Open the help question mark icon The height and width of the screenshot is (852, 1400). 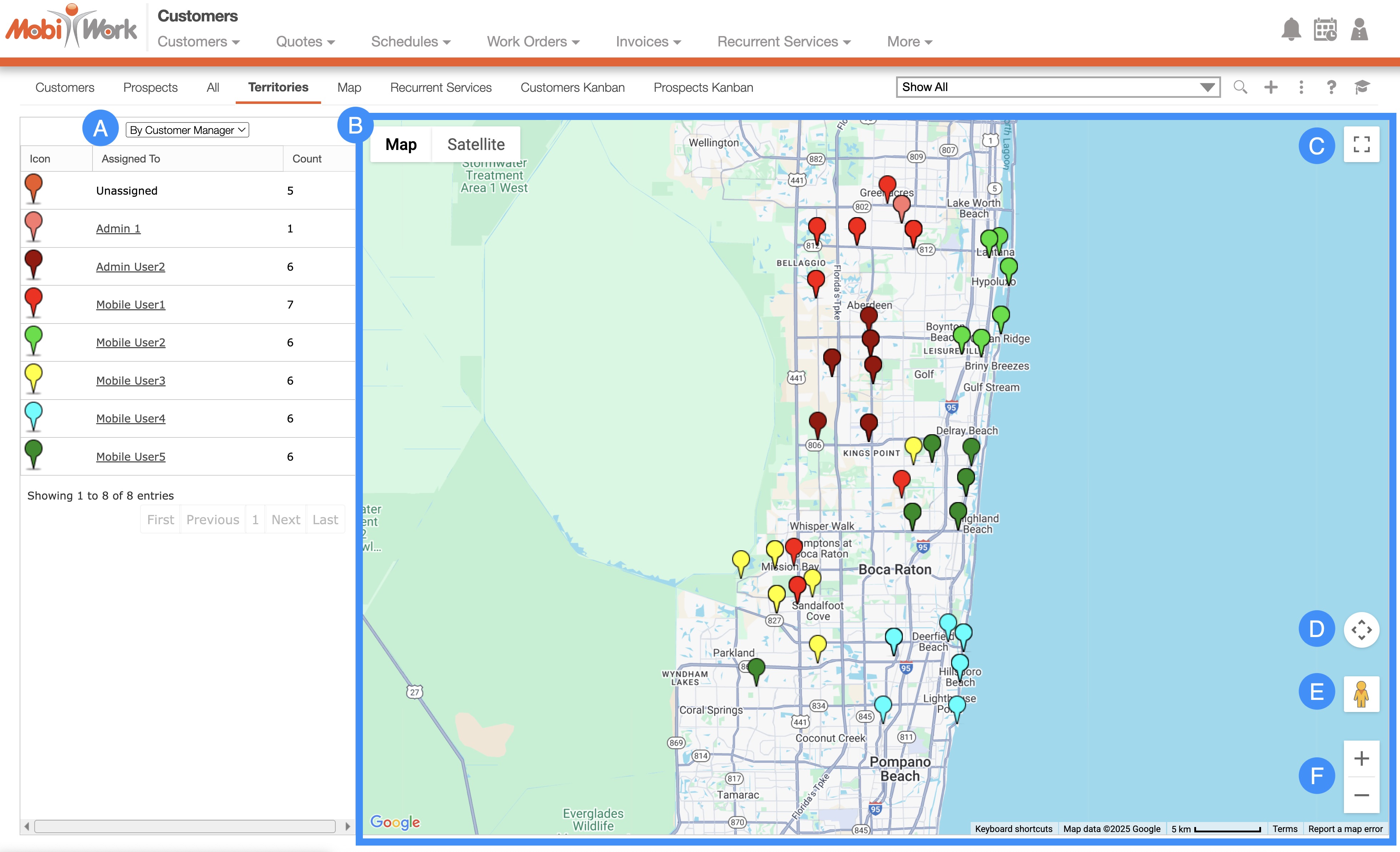(1331, 87)
